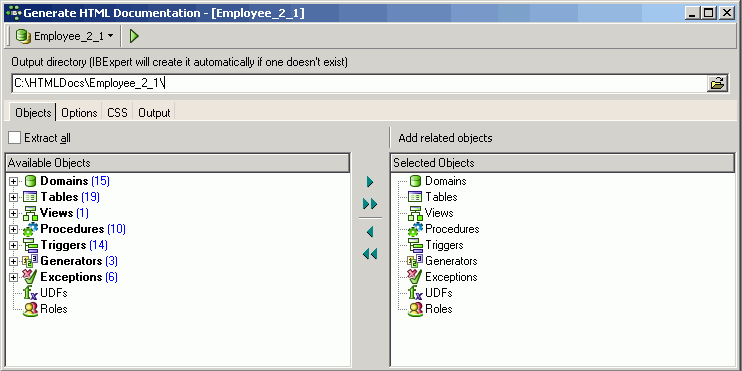Expand the Triggers node in Available Objects
The image size is (742, 371).
tap(13, 246)
